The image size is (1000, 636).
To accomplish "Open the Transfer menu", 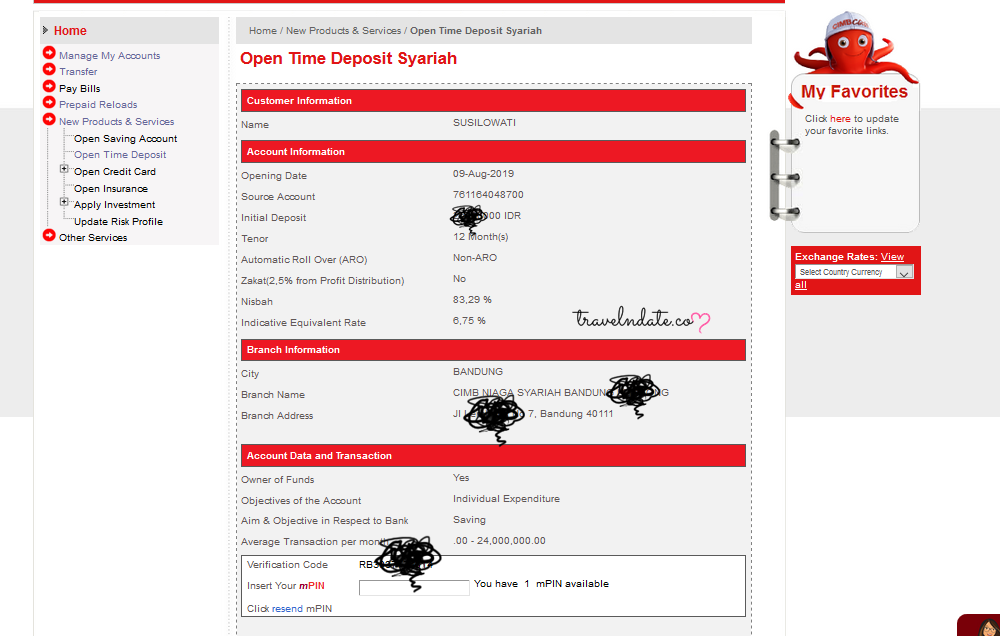I will click(x=78, y=71).
